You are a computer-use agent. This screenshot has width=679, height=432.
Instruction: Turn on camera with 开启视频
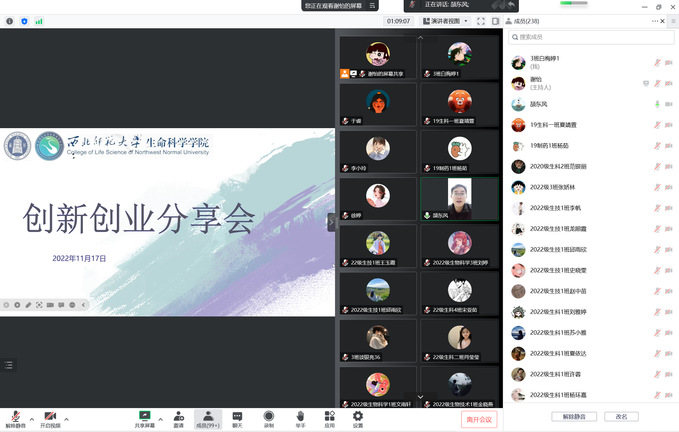(50, 417)
